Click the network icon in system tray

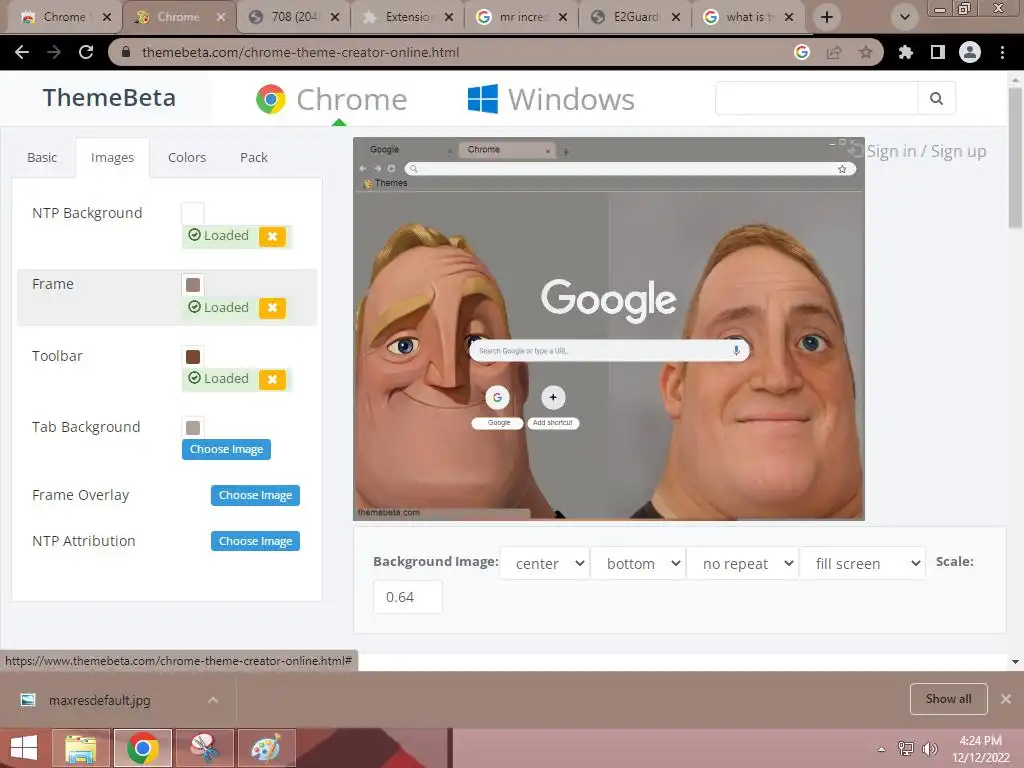coord(906,748)
